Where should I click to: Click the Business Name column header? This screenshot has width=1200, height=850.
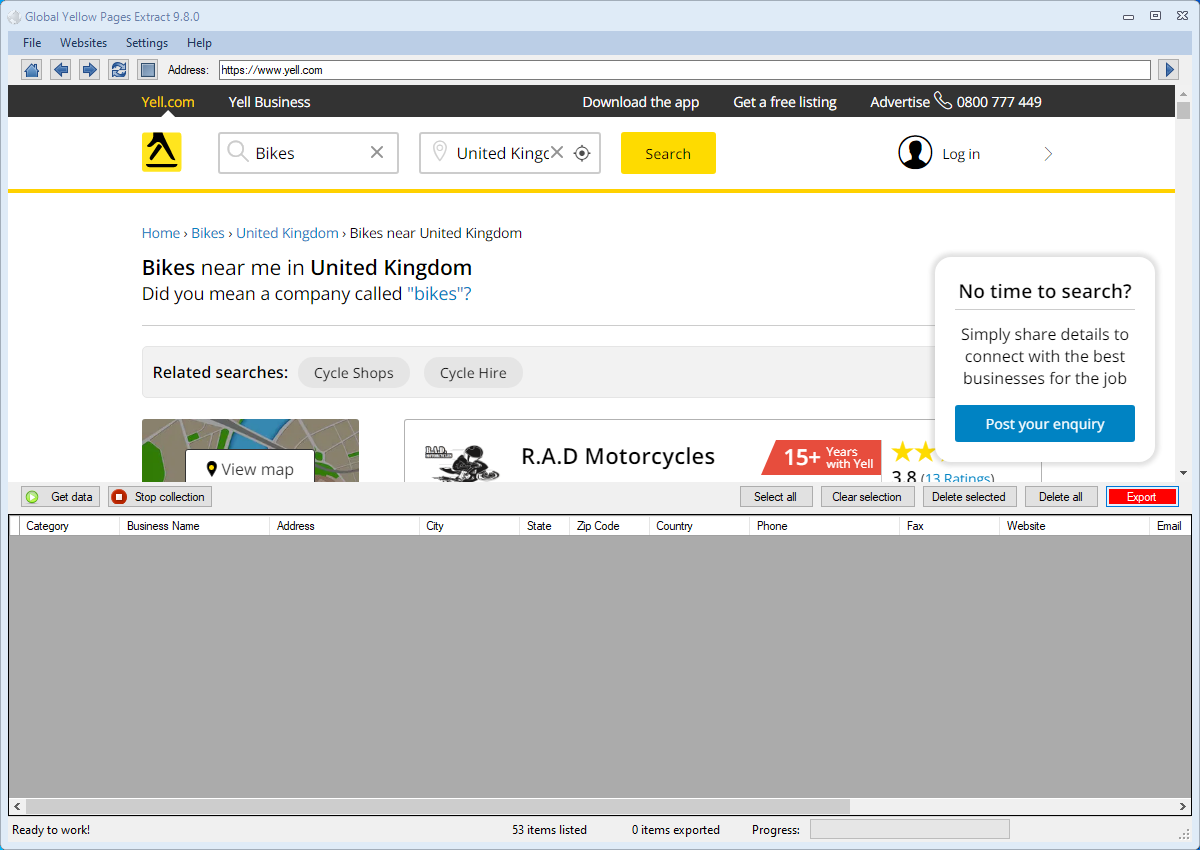163,526
